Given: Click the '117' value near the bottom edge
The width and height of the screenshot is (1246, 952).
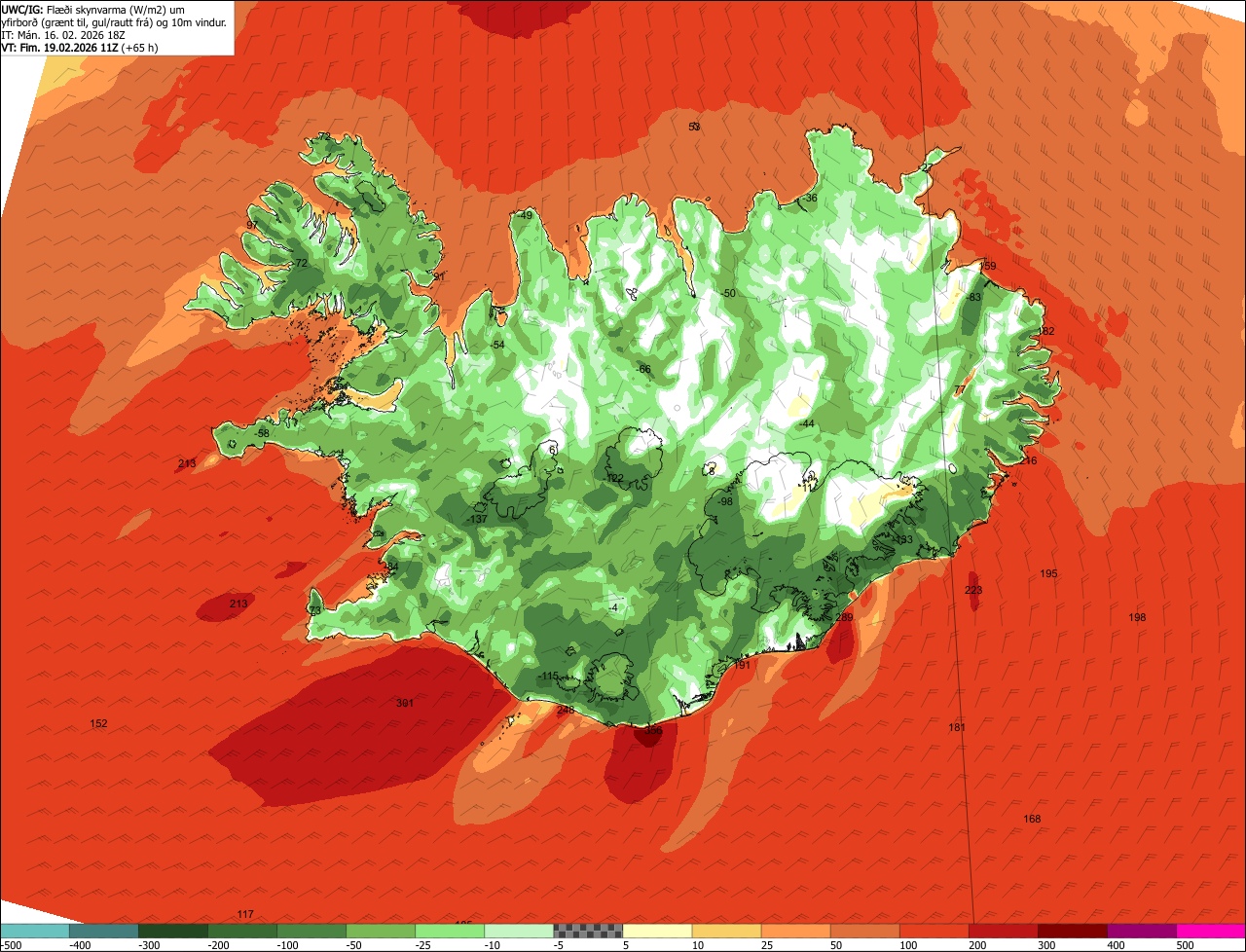Looking at the screenshot, I should tap(245, 914).
